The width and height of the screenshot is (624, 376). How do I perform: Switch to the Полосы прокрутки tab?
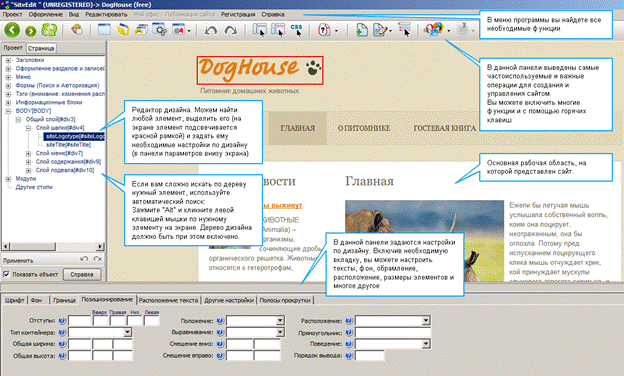click(285, 300)
